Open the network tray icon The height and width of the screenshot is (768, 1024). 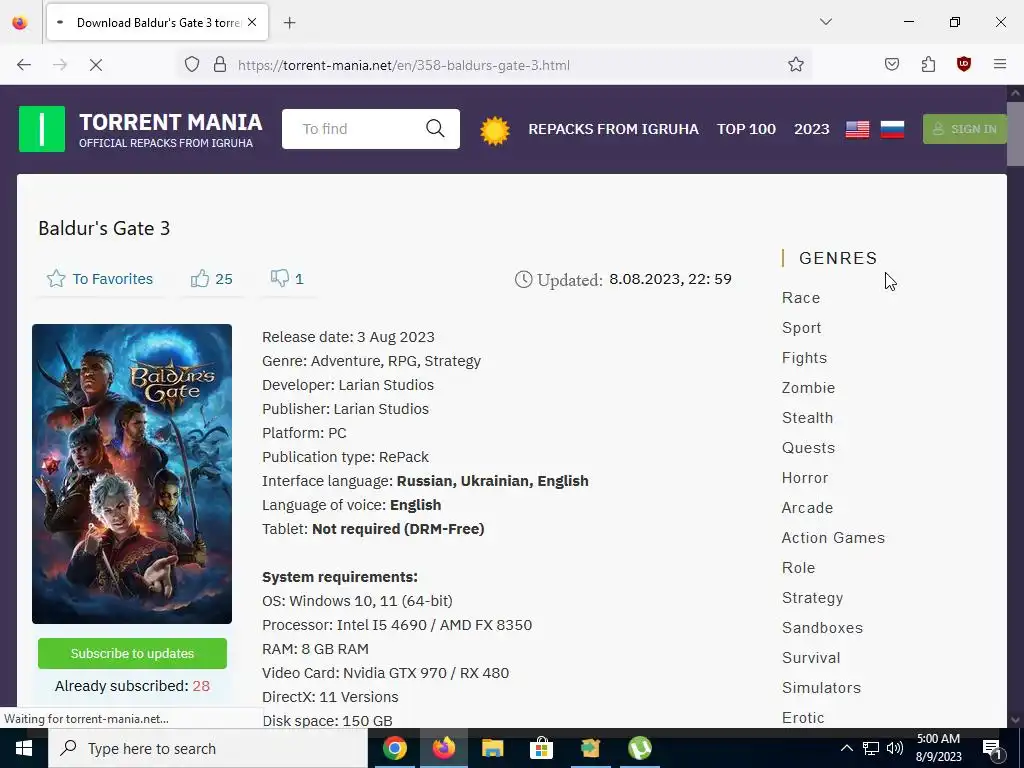[x=871, y=748]
